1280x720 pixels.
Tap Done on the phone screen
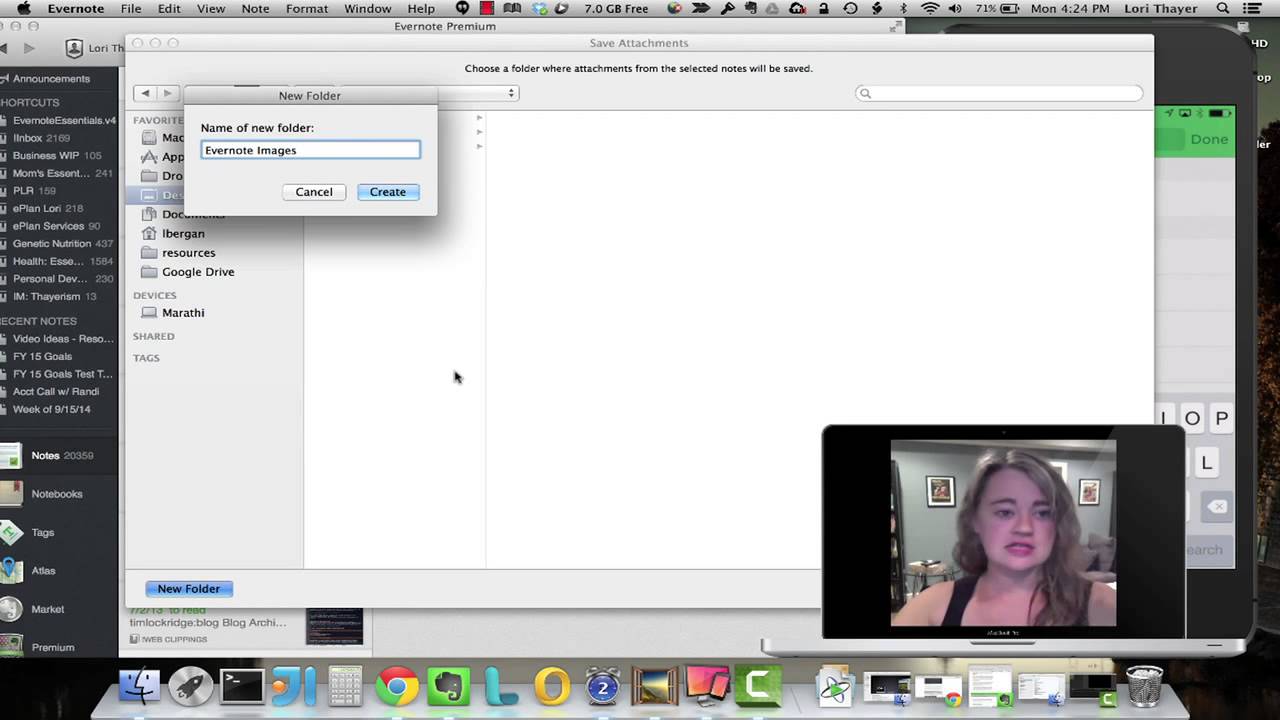1209,139
